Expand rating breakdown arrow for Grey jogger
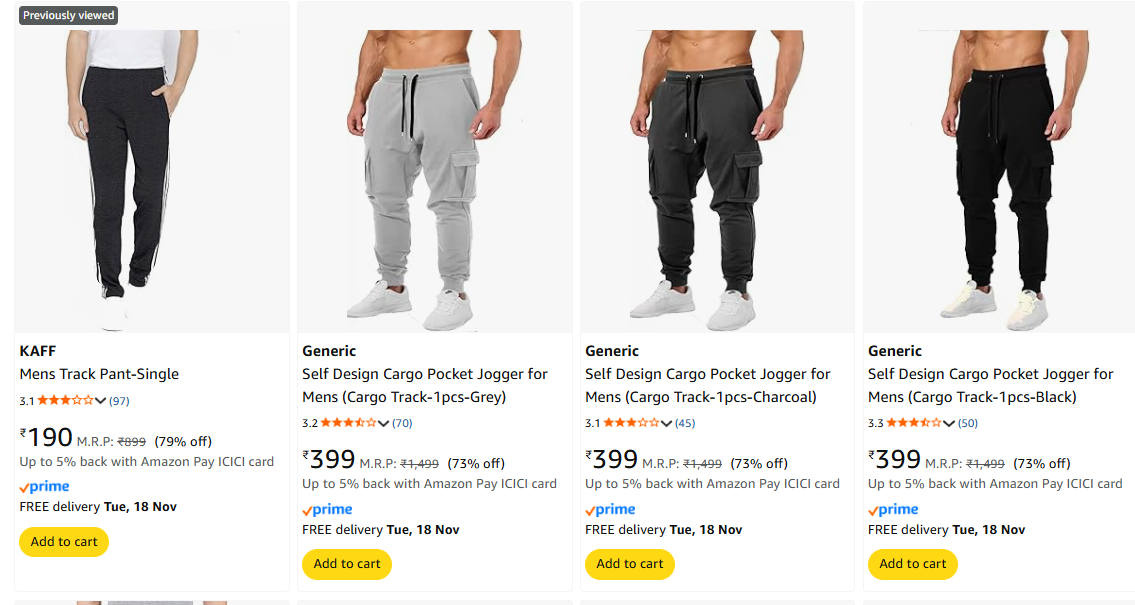 [384, 425]
